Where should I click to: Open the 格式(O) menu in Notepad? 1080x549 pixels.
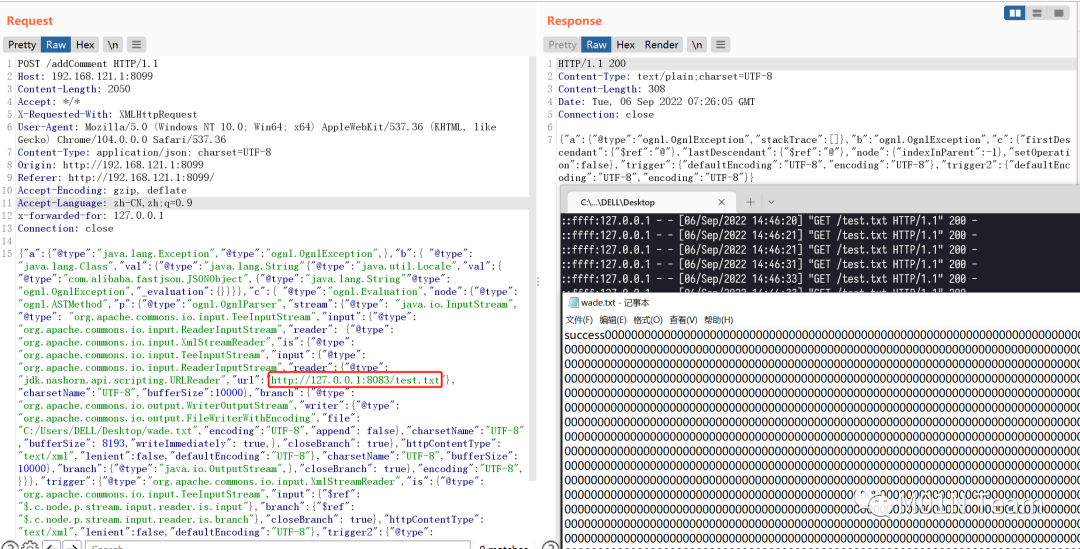pos(648,320)
